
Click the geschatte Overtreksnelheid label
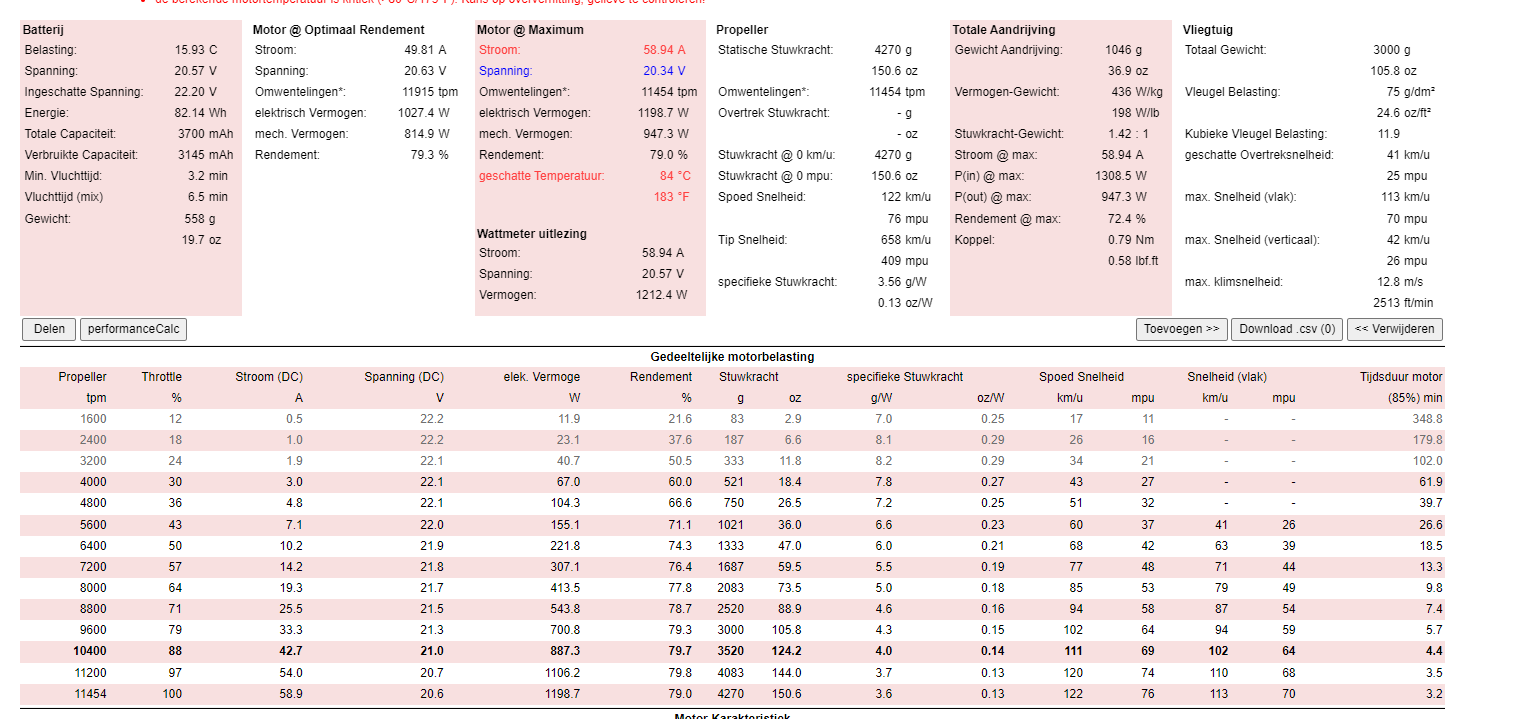pyautogui.click(x=1259, y=155)
